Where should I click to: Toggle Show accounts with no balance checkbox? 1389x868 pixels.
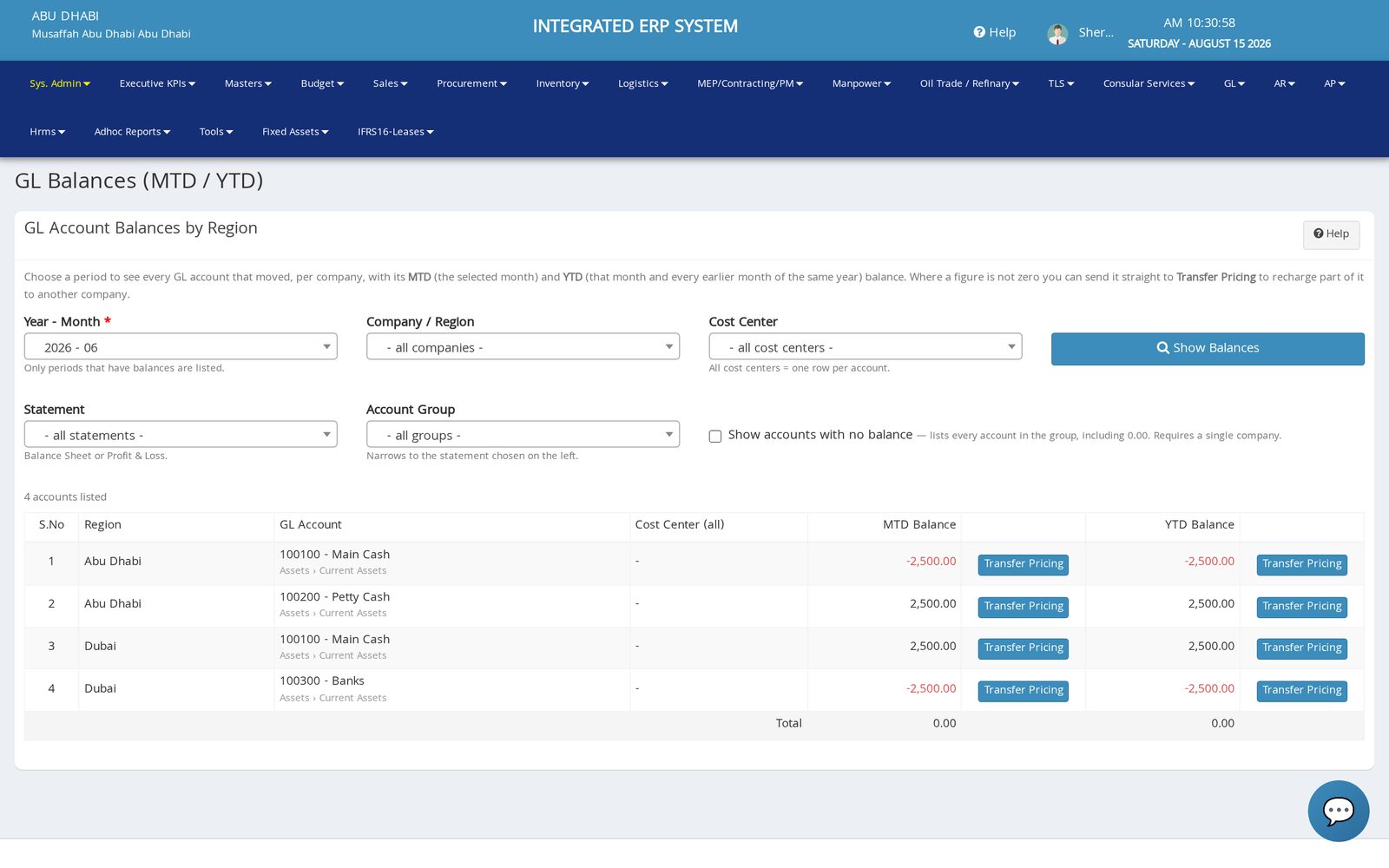[715, 436]
